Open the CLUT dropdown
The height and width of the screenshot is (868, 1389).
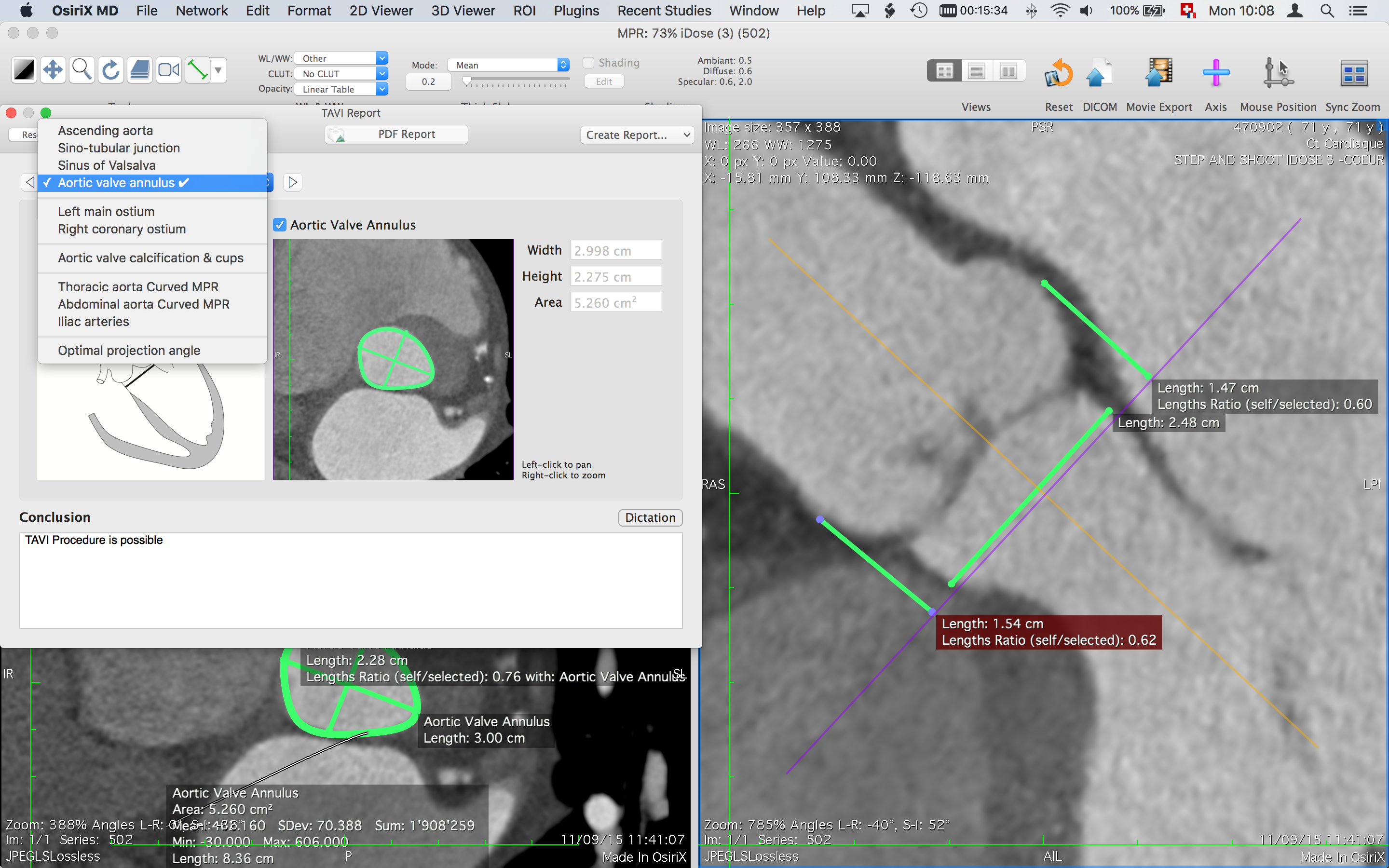(341, 73)
